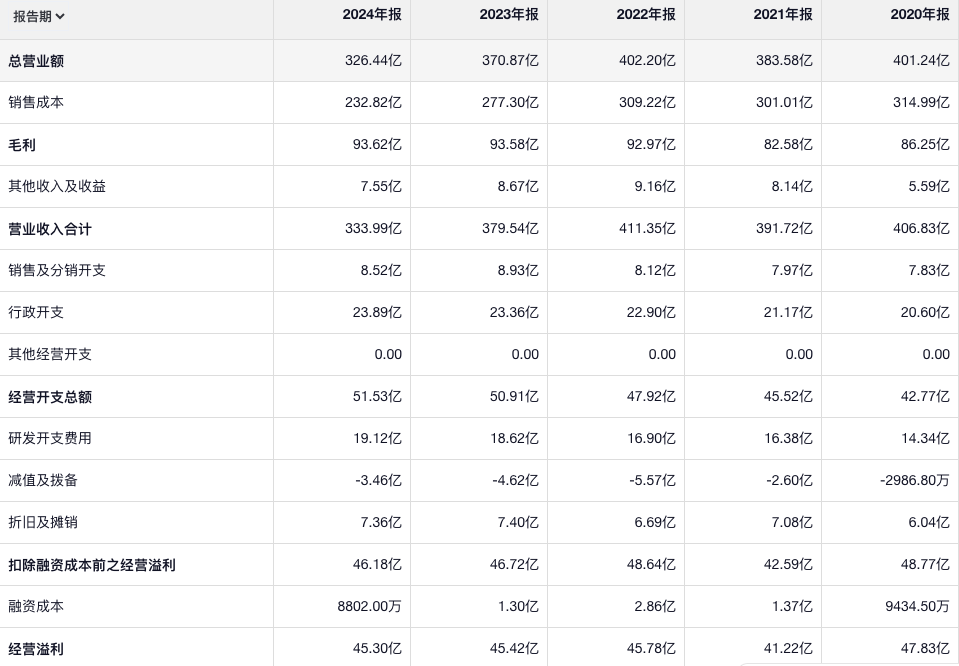
Task: Click the 其他收入及收益 row label
Action: click(x=57, y=187)
